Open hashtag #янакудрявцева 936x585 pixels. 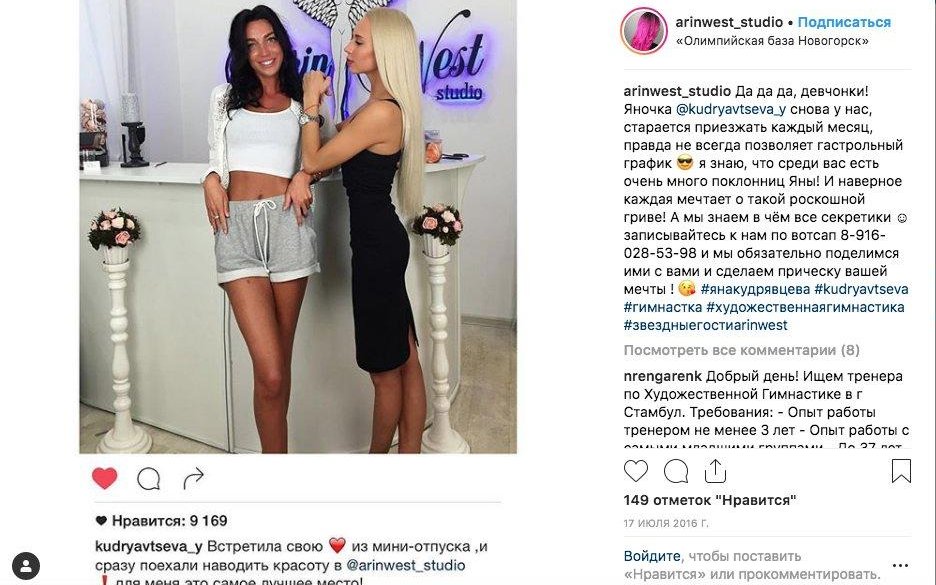pyautogui.click(x=755, y=290)
